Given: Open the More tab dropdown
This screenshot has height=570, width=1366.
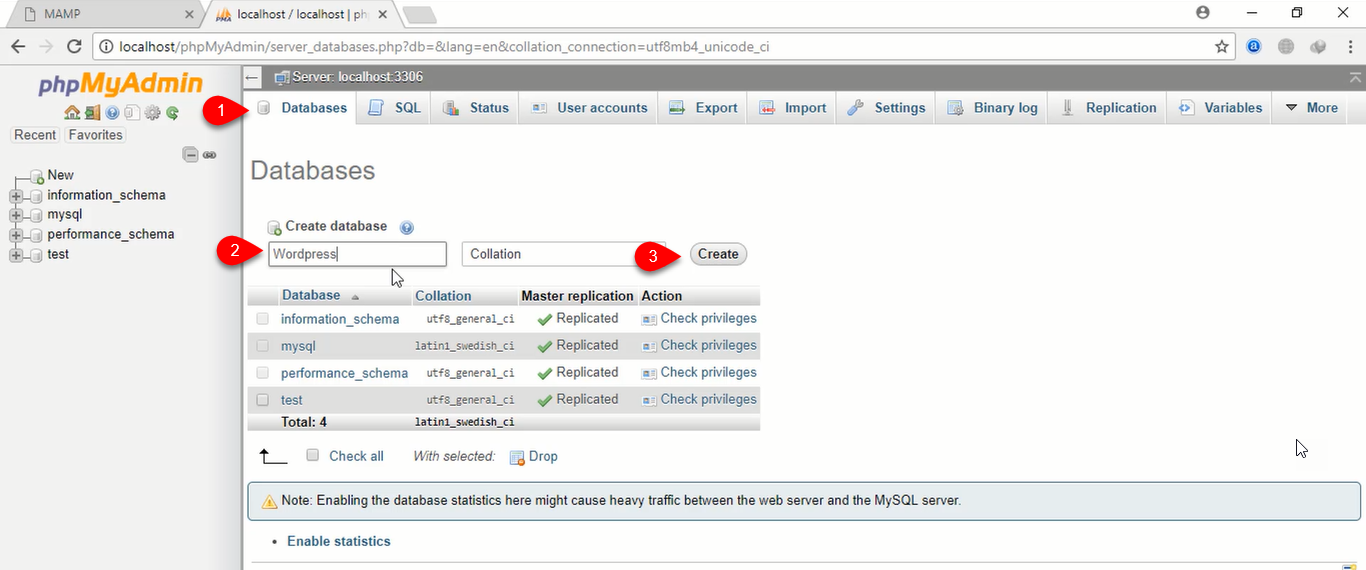Looking at the screenshot, I should tap(1311, 108).
